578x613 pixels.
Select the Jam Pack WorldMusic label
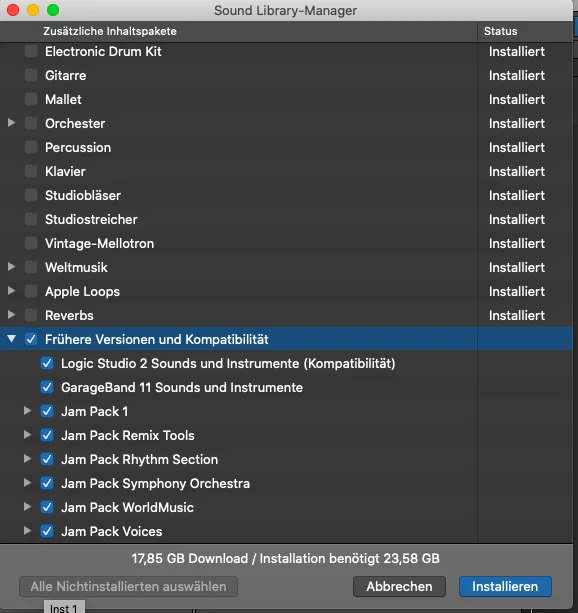(127, 507)
